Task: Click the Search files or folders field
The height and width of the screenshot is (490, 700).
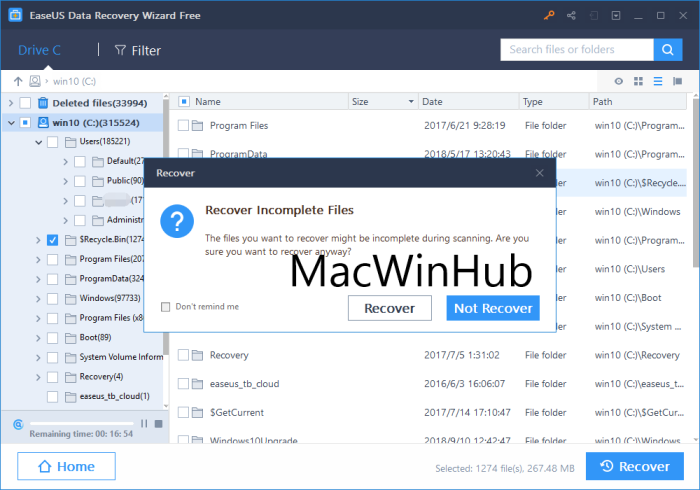Action: tap(577, 50)
